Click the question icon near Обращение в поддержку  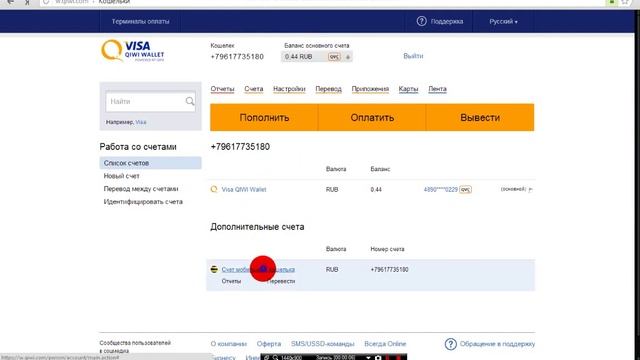pos(451,344)
